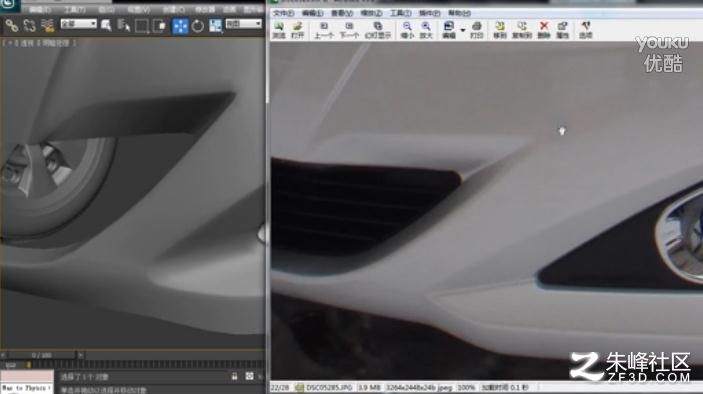Click the pink MAXScript listener field

(26, 377)
